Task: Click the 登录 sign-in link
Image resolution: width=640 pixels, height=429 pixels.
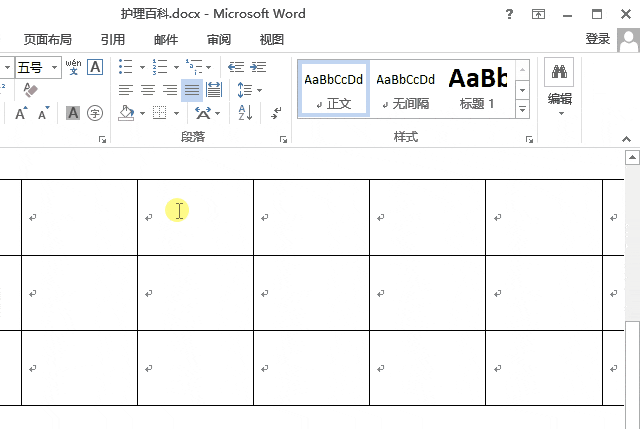Action: click(x=598, y=39)
